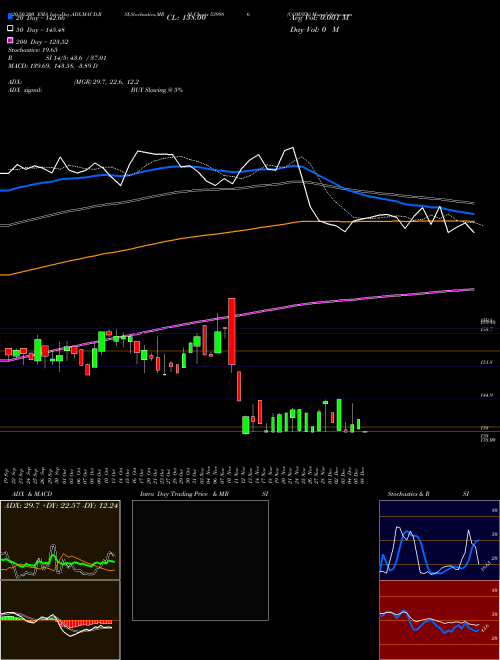Click the 'Stochastics & R' panel heading

pos(409,494)
